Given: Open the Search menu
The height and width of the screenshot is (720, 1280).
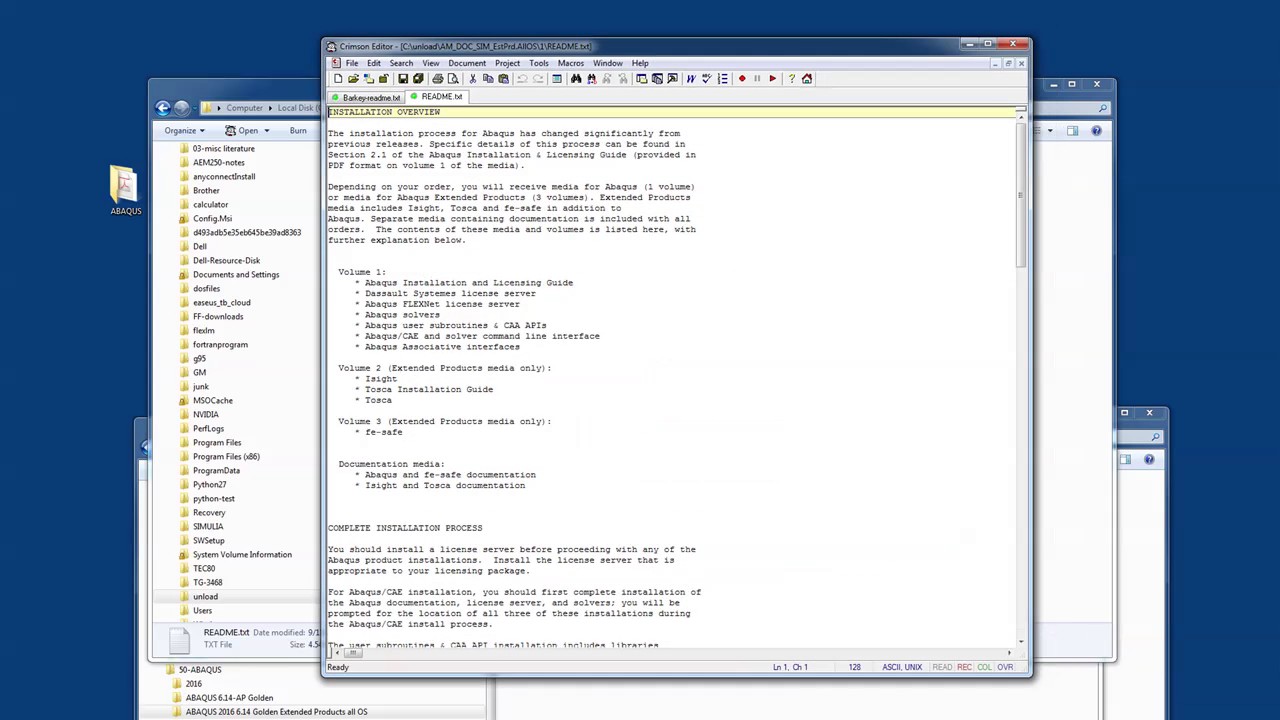Looking at the screenshot, I should tap(401, 63).
